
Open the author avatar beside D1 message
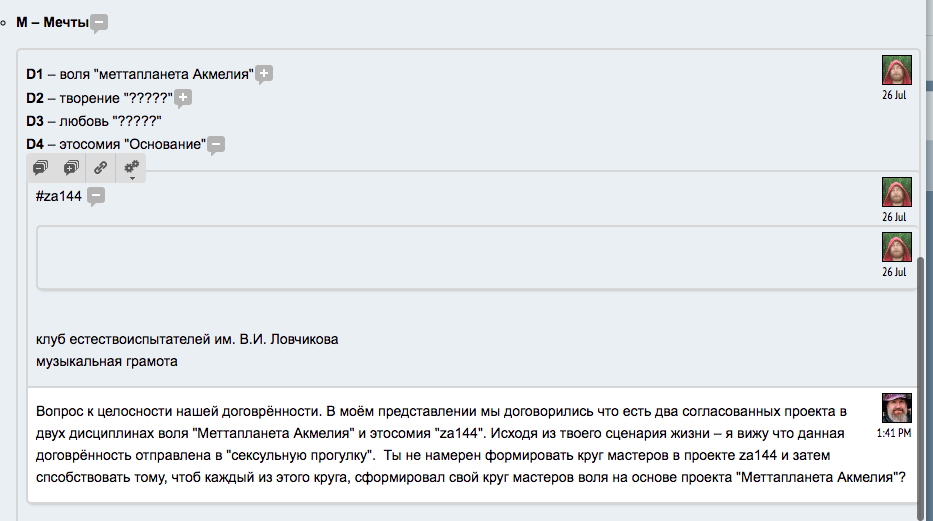896,70
